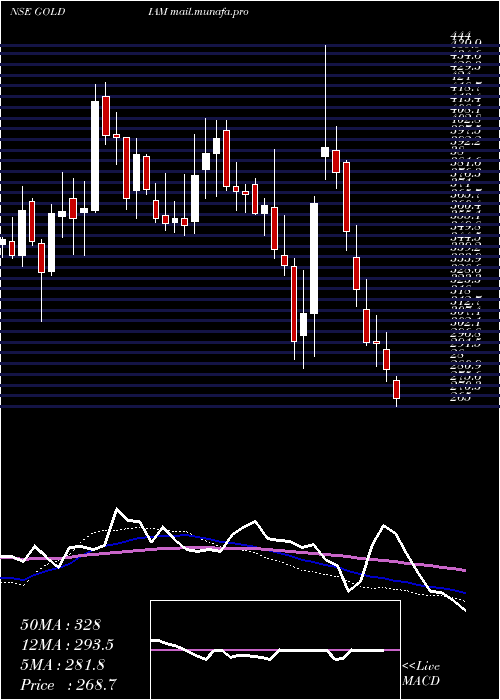Click the NSE GOLD chart title
Screen dimensions: 500x700
pos(38,12)
